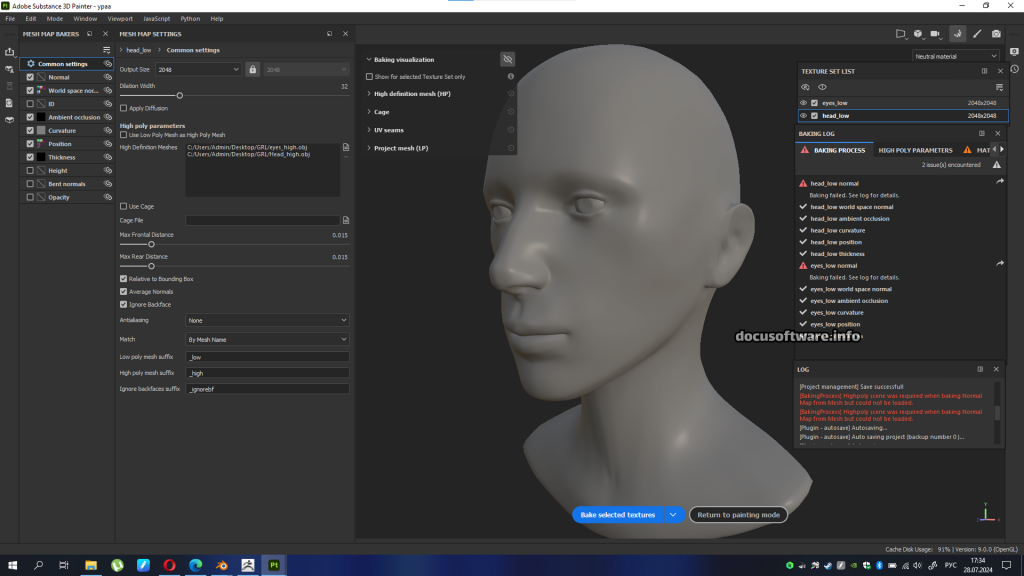Open the Viewport menu
1024x576 pixels.
(x=119, y=18)
